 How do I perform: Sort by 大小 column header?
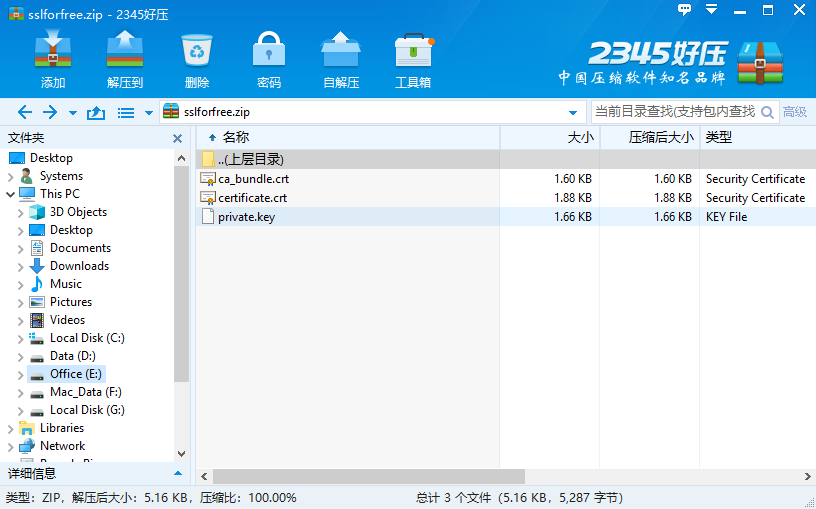point(550,137)
